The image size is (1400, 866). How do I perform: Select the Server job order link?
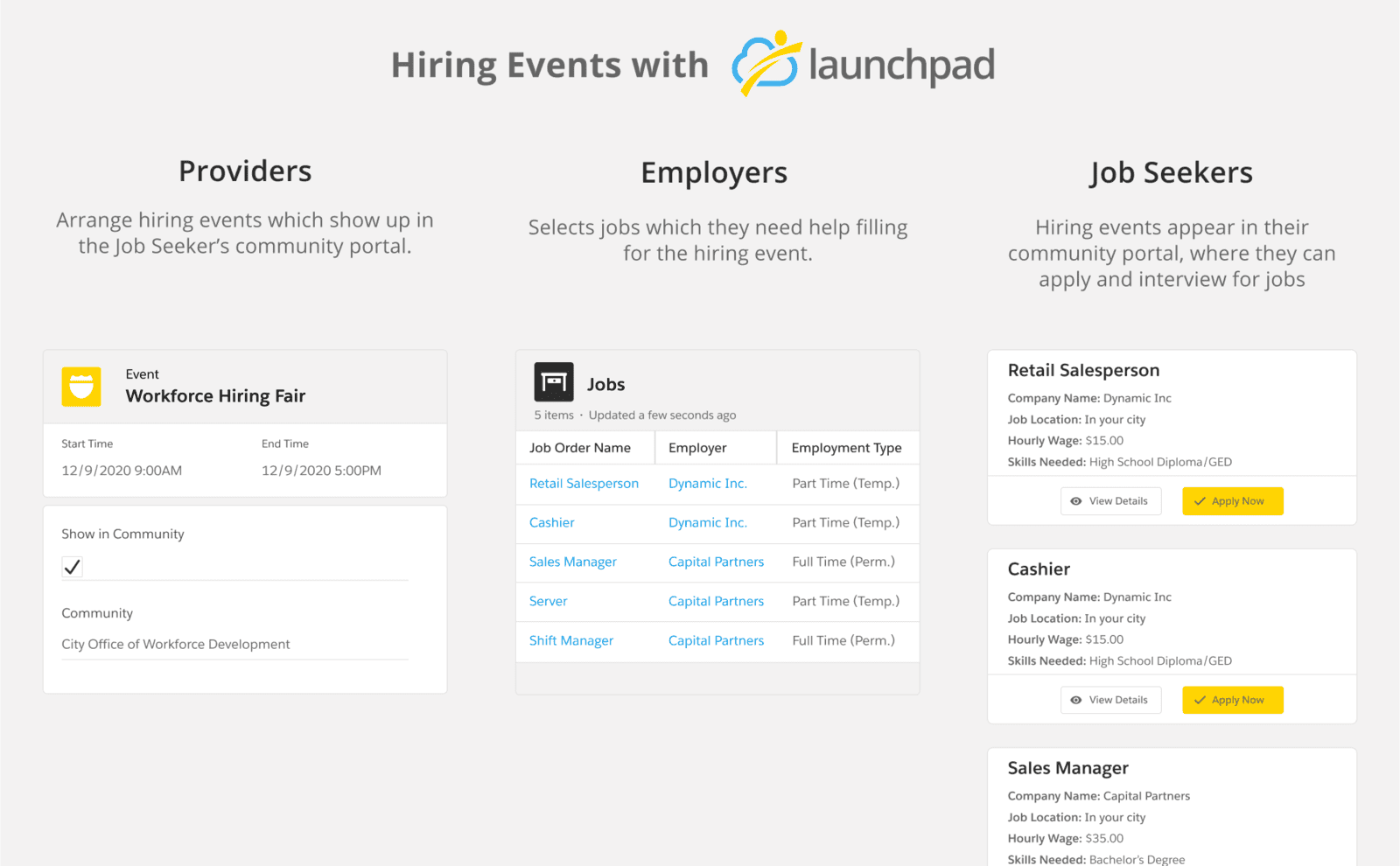(x=548, y=602)
